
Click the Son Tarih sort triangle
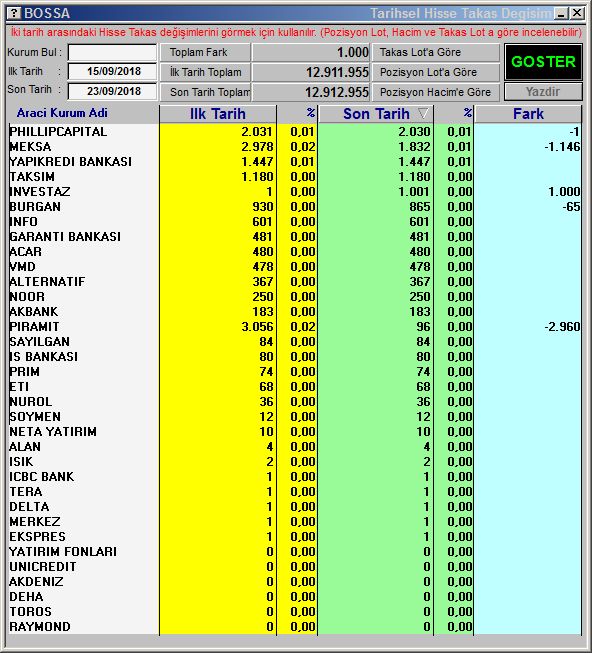point(423,114)
